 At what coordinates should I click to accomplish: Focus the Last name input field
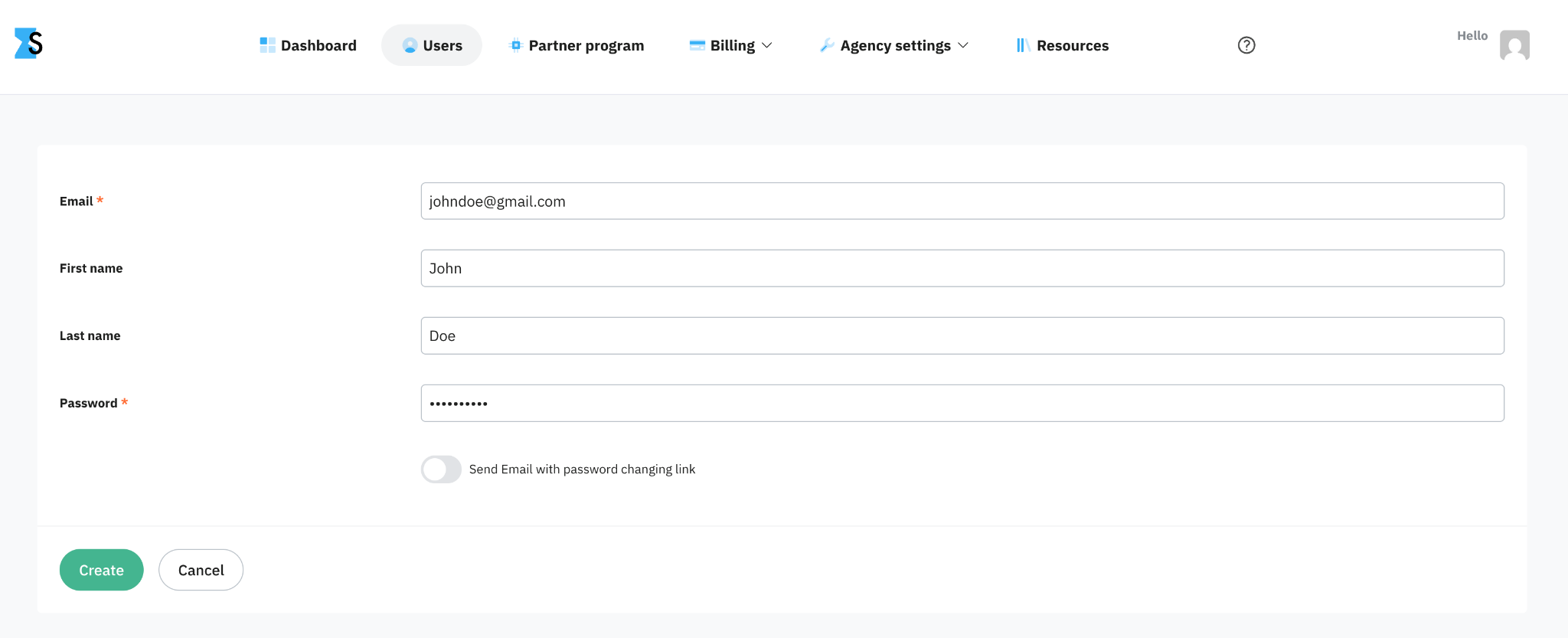[962, 335]
